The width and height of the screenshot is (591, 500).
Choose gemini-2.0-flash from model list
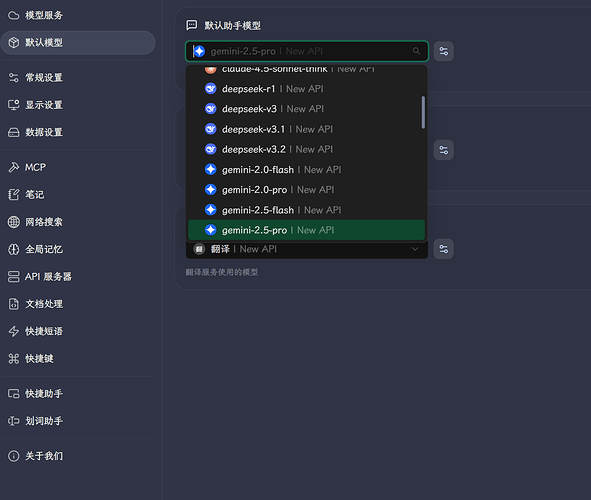point(306,170)
